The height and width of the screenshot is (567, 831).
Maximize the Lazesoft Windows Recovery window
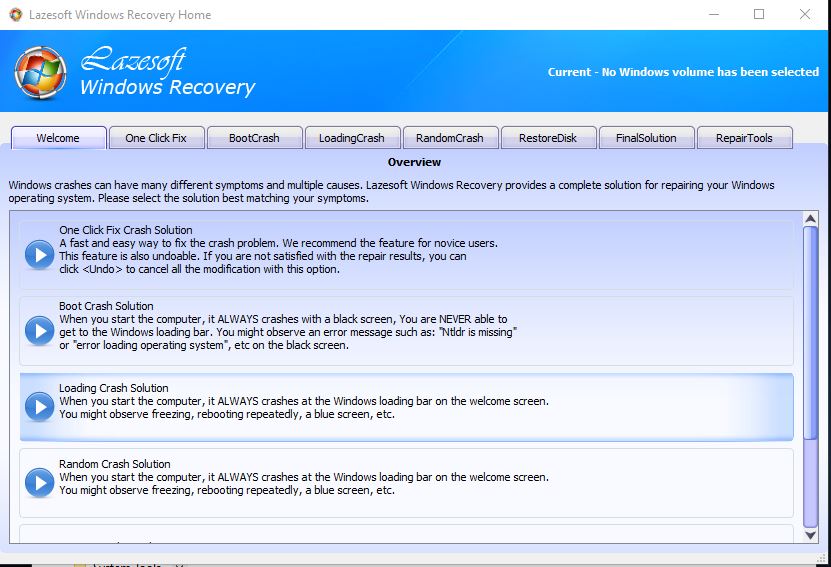tap(759, 14)
